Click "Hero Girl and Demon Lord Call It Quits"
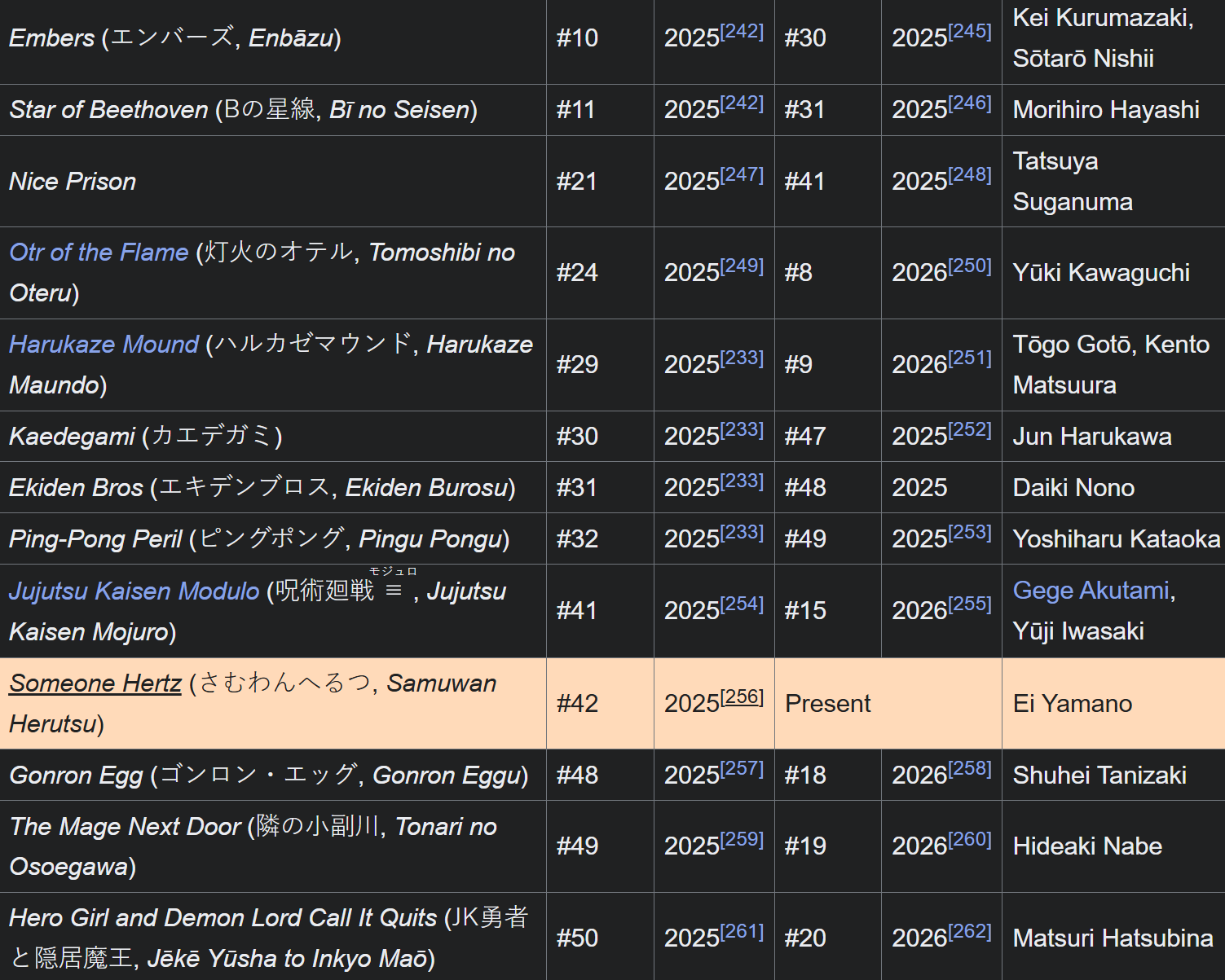 (223, 918)
